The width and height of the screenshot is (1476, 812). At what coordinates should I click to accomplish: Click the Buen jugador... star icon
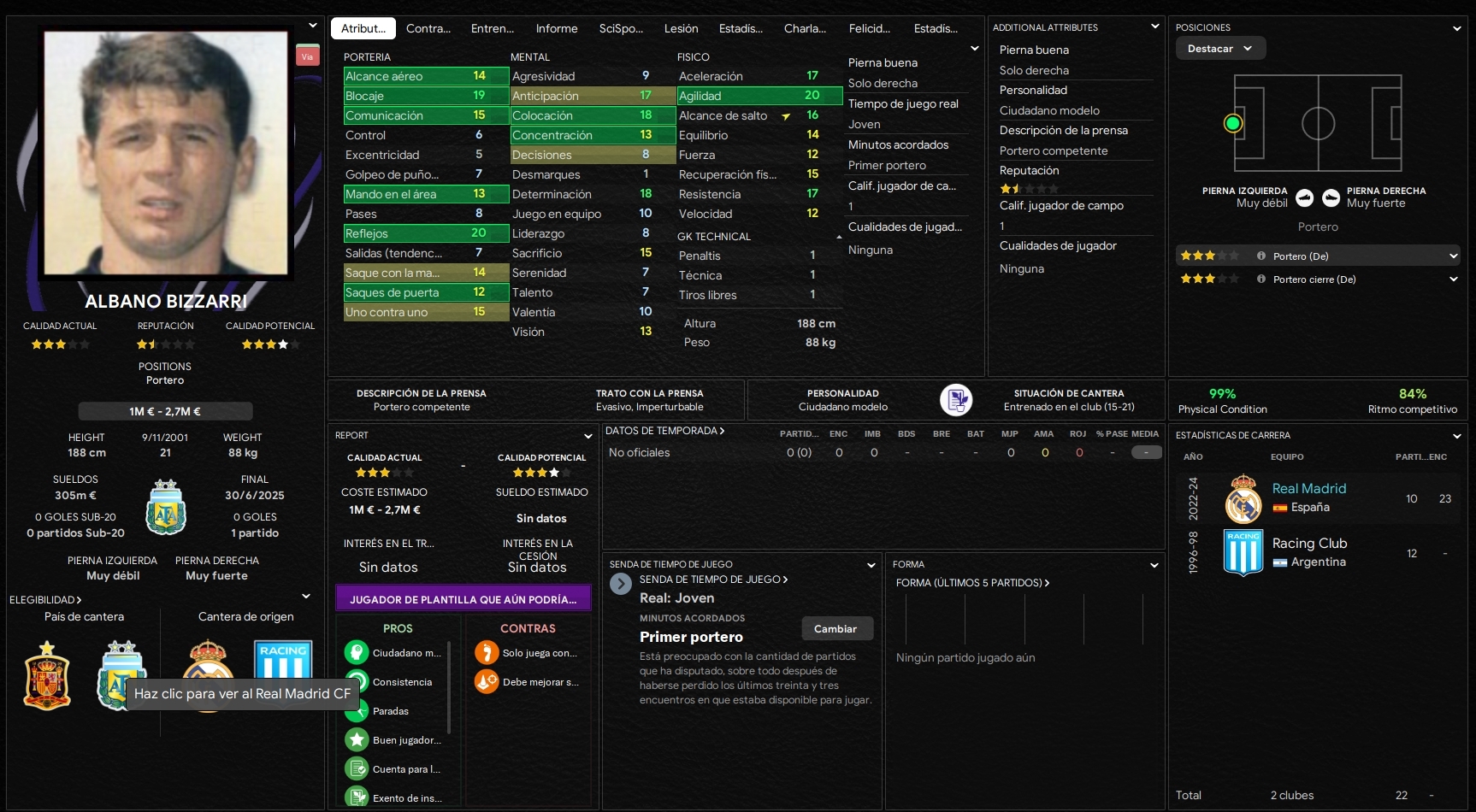point(357,740)
